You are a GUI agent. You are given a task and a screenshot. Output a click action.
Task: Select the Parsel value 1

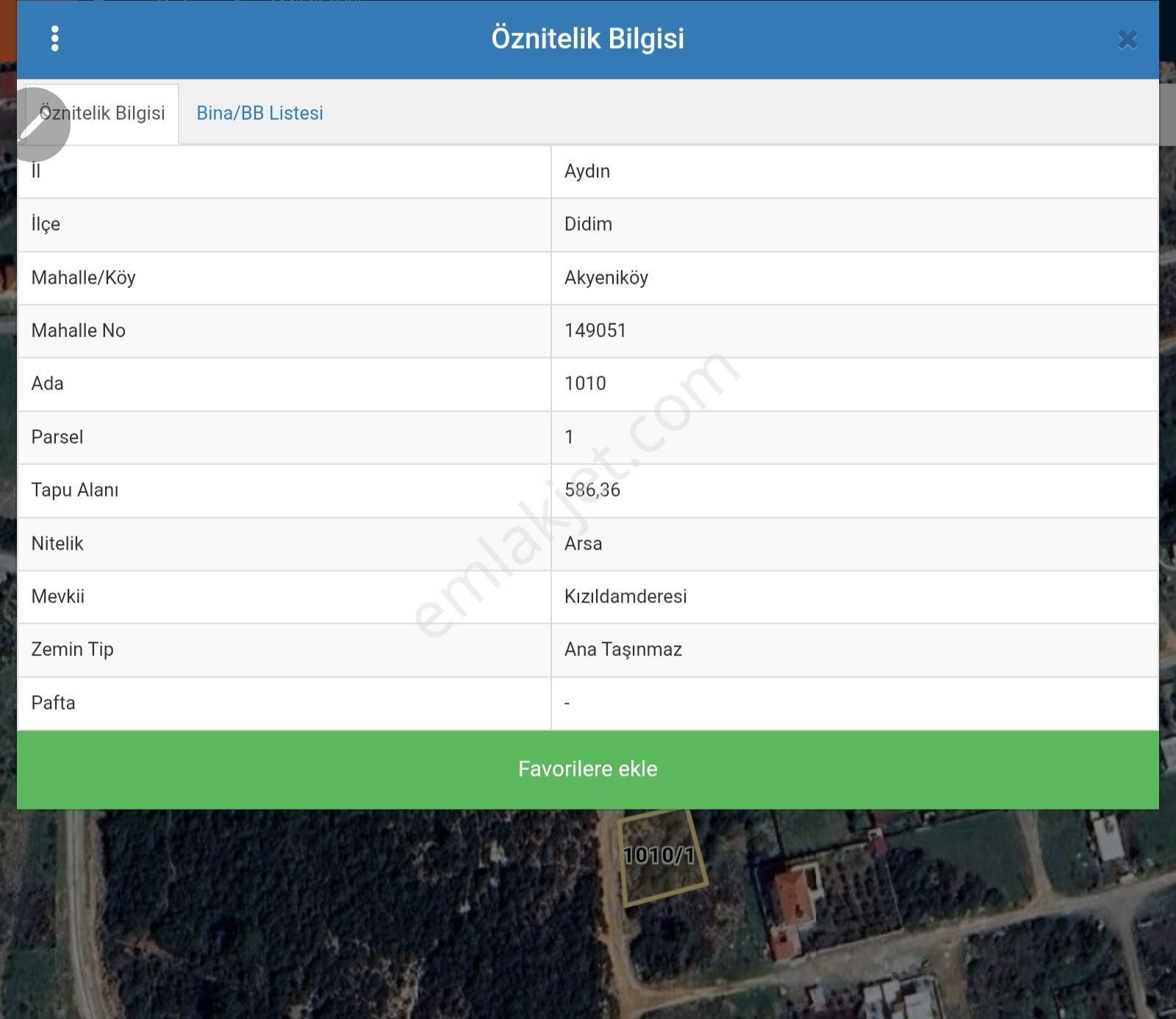[569, 437]
